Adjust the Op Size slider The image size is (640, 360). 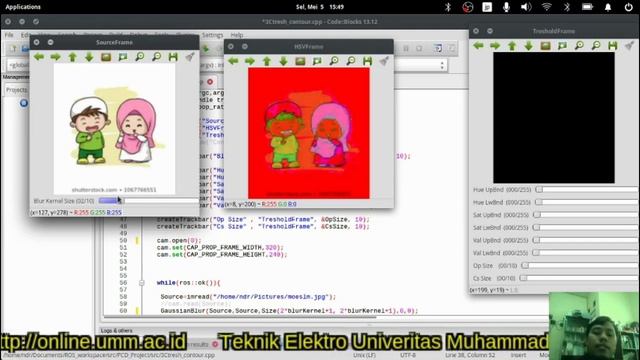[x=581, y=266]
